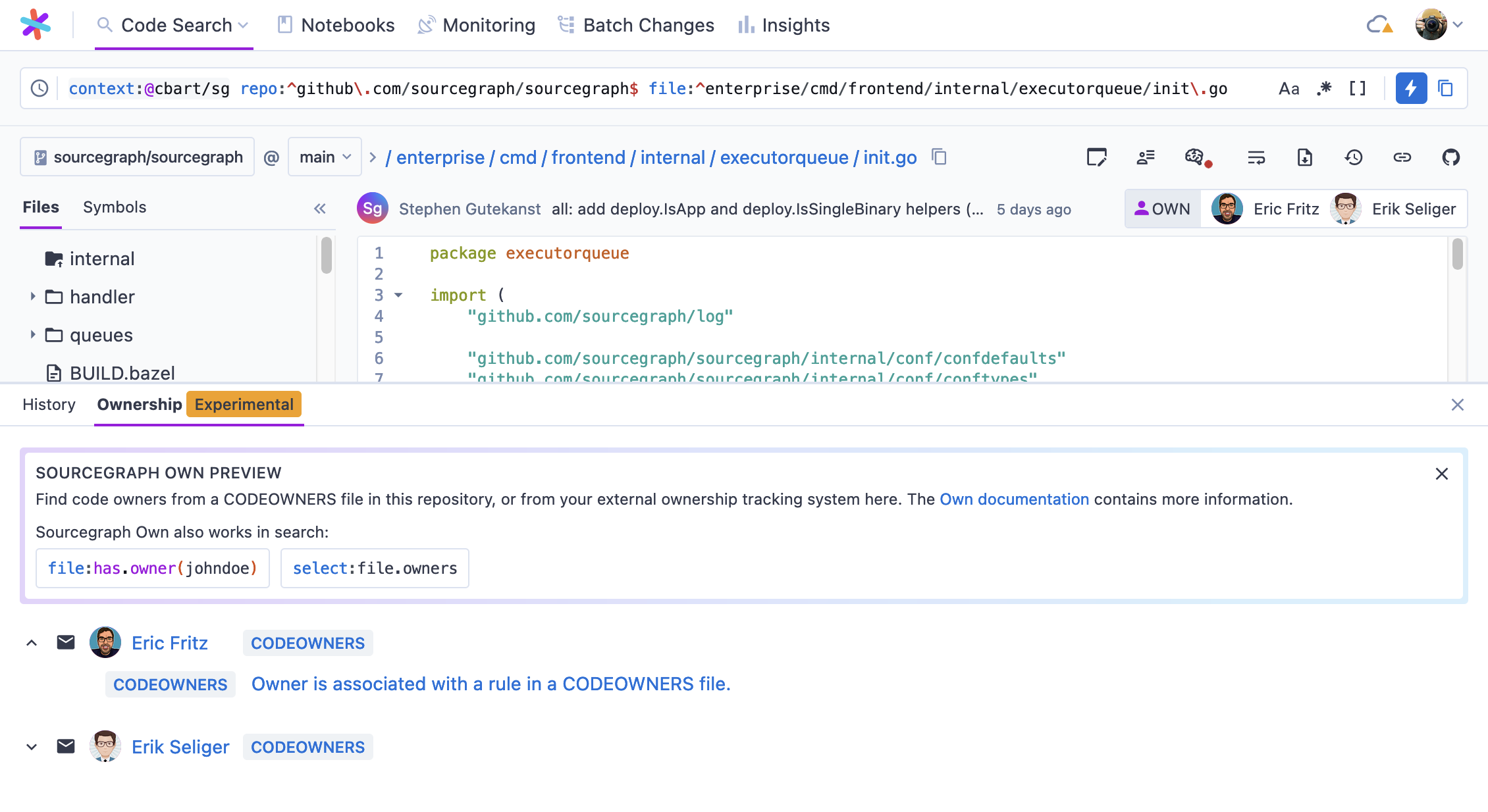
Task: Show file history icon in toolbar
Action: point(1354,157)
